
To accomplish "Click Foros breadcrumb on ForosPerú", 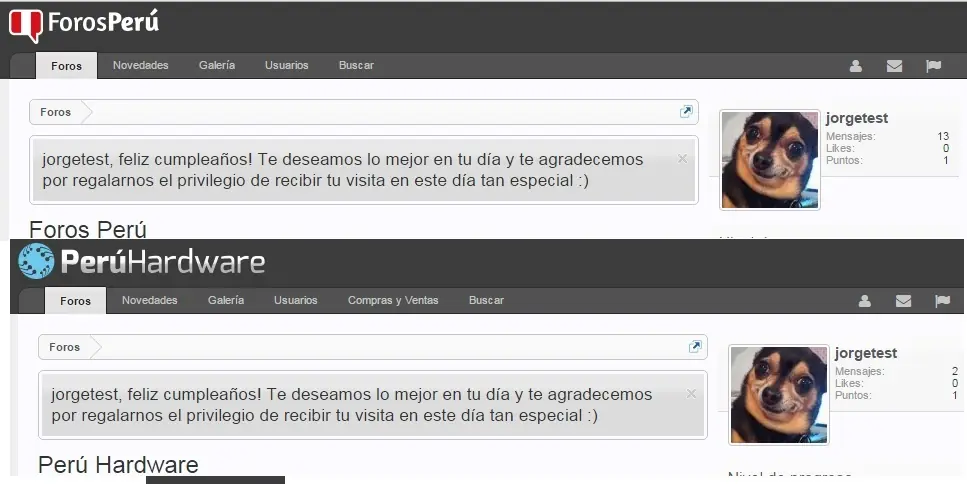I will (56, 112).
